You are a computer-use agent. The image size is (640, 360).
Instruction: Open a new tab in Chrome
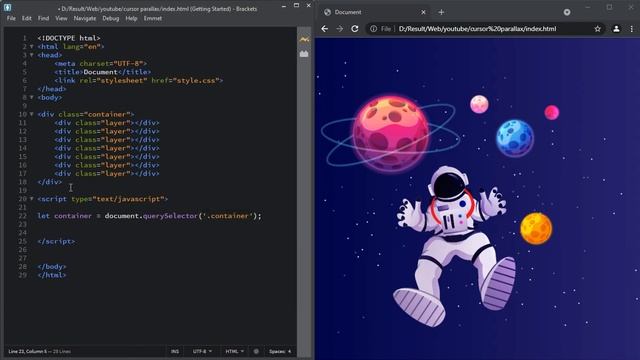(x=441, y=12)
